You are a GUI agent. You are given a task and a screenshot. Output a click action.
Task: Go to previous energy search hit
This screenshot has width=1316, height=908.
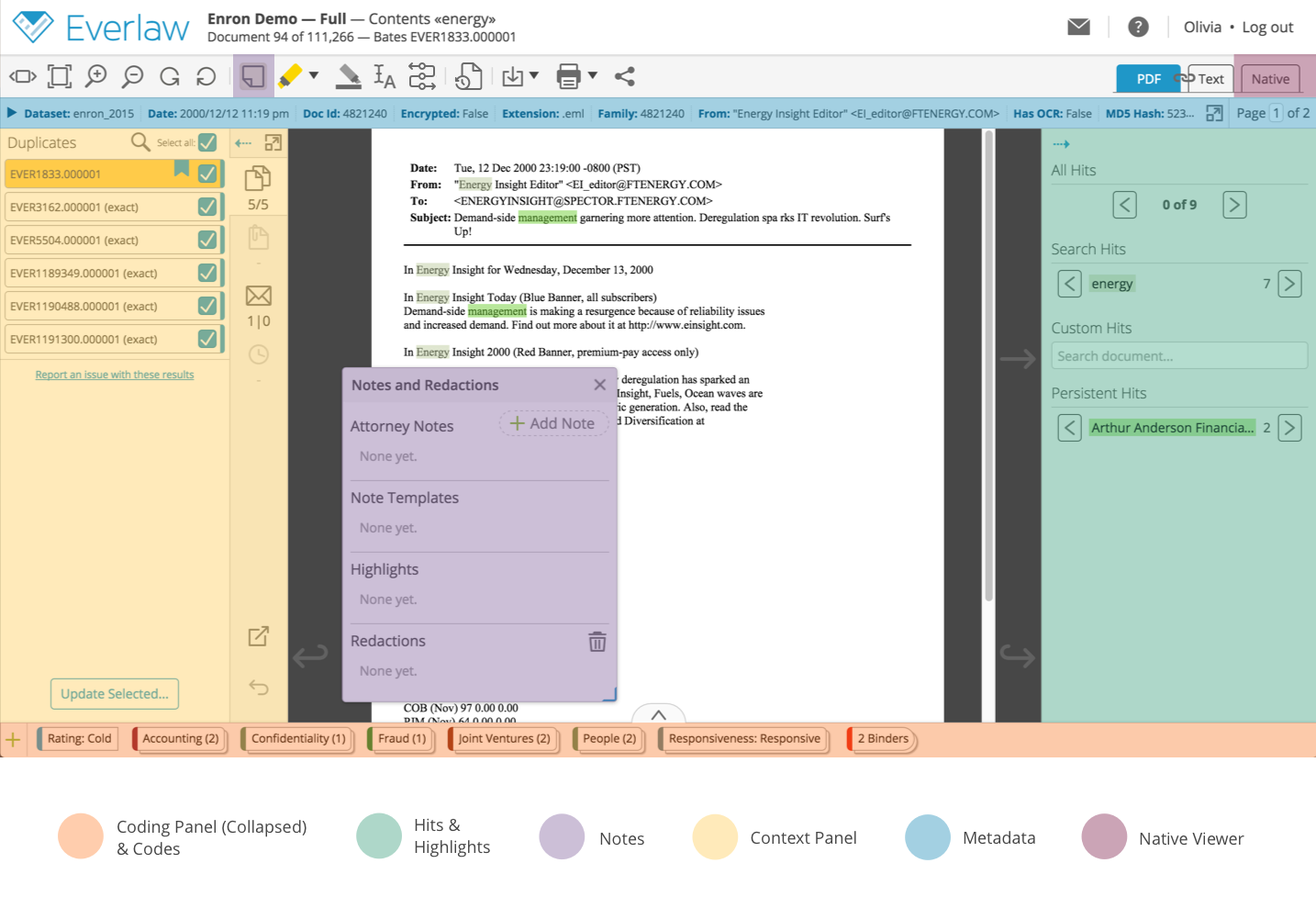point(1069,284)
